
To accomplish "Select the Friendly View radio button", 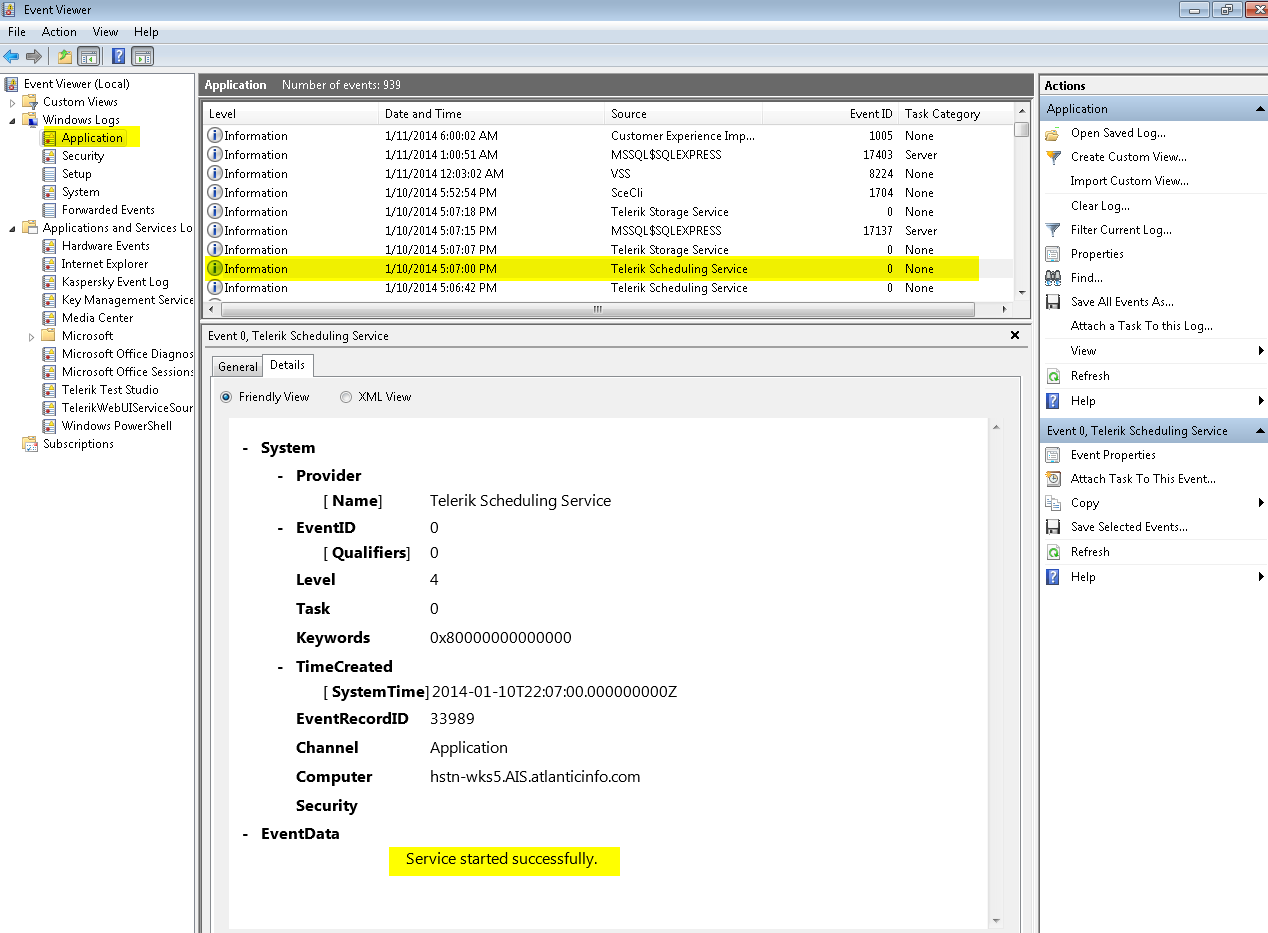I will (x=226, y=397).
